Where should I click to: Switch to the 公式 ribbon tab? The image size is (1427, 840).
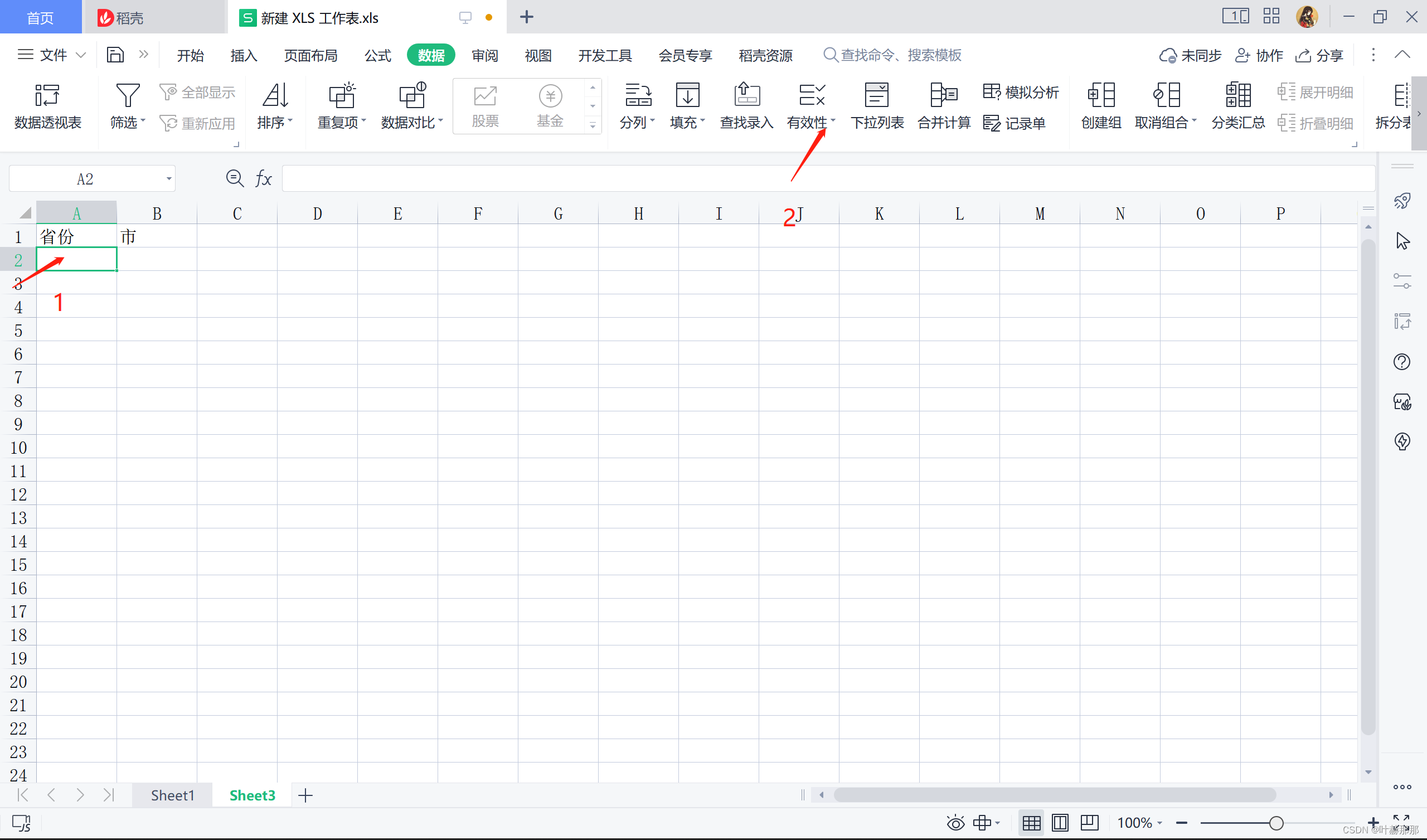[x=378, y=56]
